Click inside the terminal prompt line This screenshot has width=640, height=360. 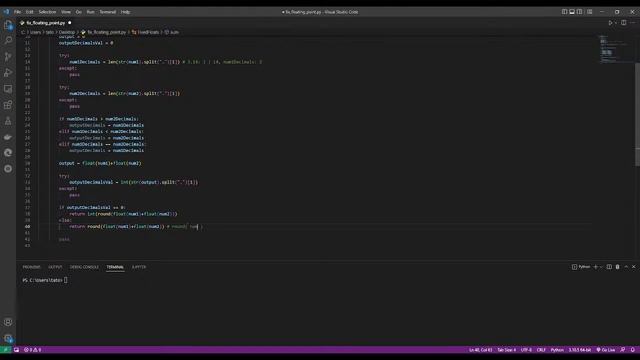click(45, 280)
